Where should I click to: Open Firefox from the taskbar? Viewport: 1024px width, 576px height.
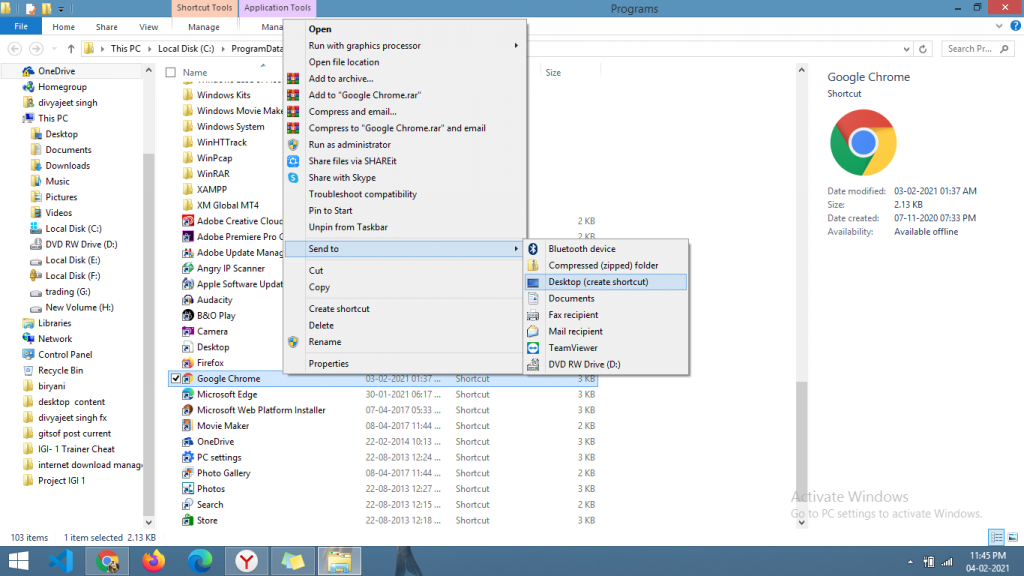click(x=153, y=561)
